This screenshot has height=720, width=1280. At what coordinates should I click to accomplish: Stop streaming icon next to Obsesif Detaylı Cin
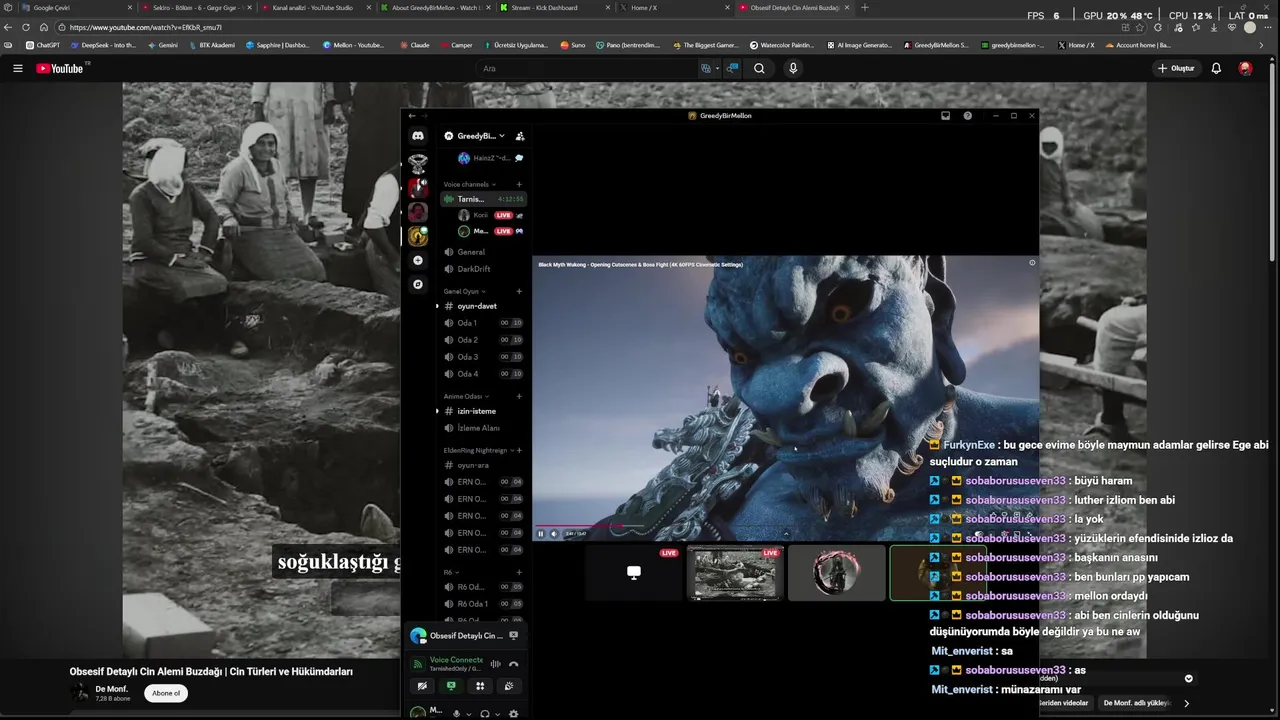point(514,635)
